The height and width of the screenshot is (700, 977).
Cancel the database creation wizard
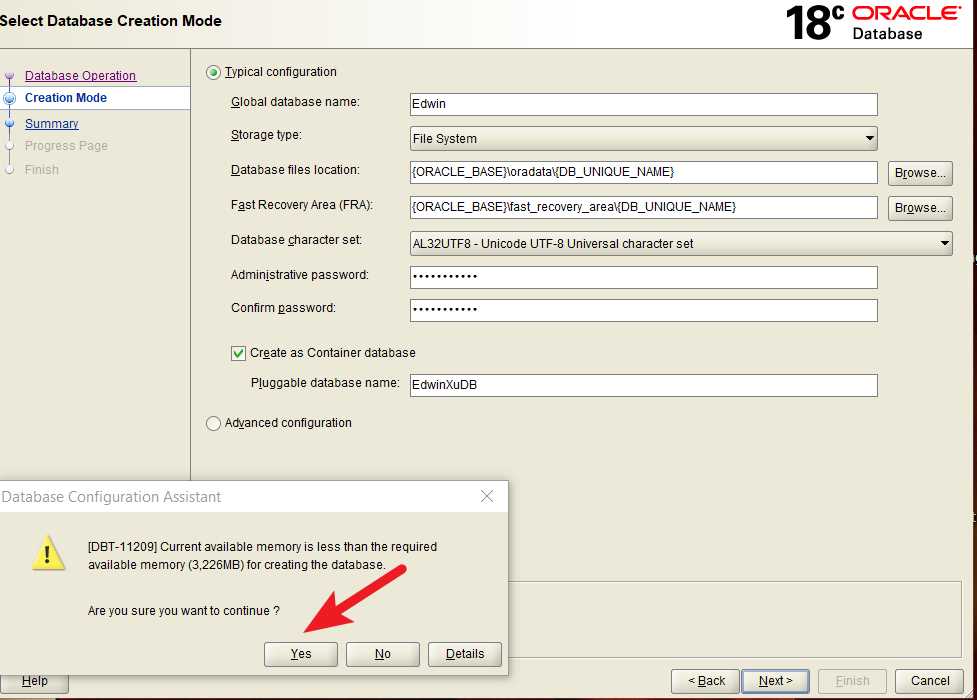point(930,681)
